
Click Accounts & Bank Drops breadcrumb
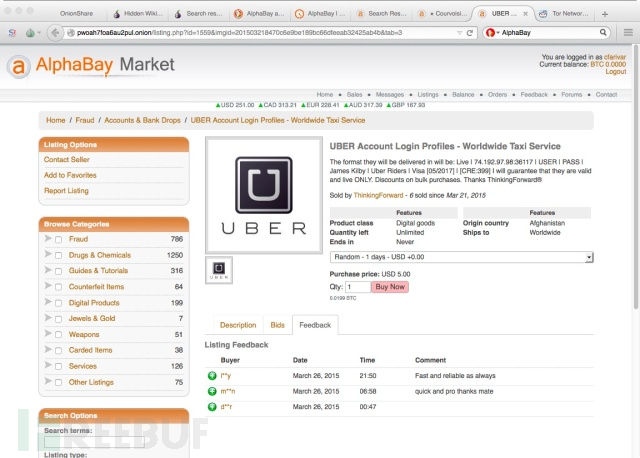142,120
